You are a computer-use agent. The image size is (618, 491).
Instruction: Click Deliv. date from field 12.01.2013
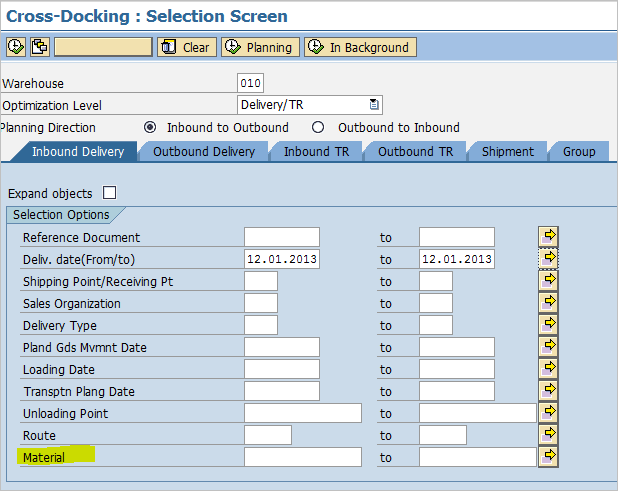282,259
